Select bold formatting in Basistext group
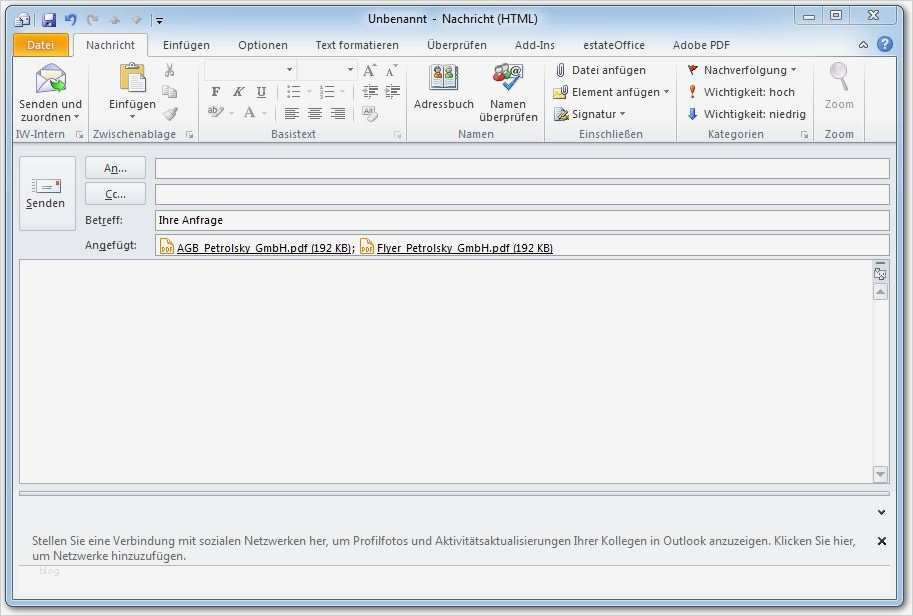The height and width of the screenshot is (616, 913). [215, 92]
